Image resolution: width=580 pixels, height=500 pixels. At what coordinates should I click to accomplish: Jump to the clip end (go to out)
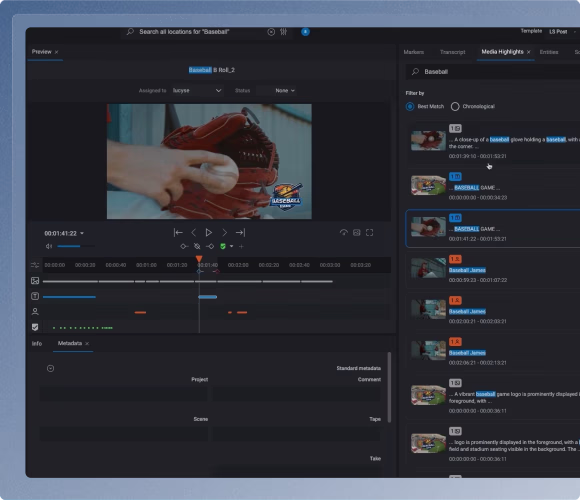click(240, 233)
